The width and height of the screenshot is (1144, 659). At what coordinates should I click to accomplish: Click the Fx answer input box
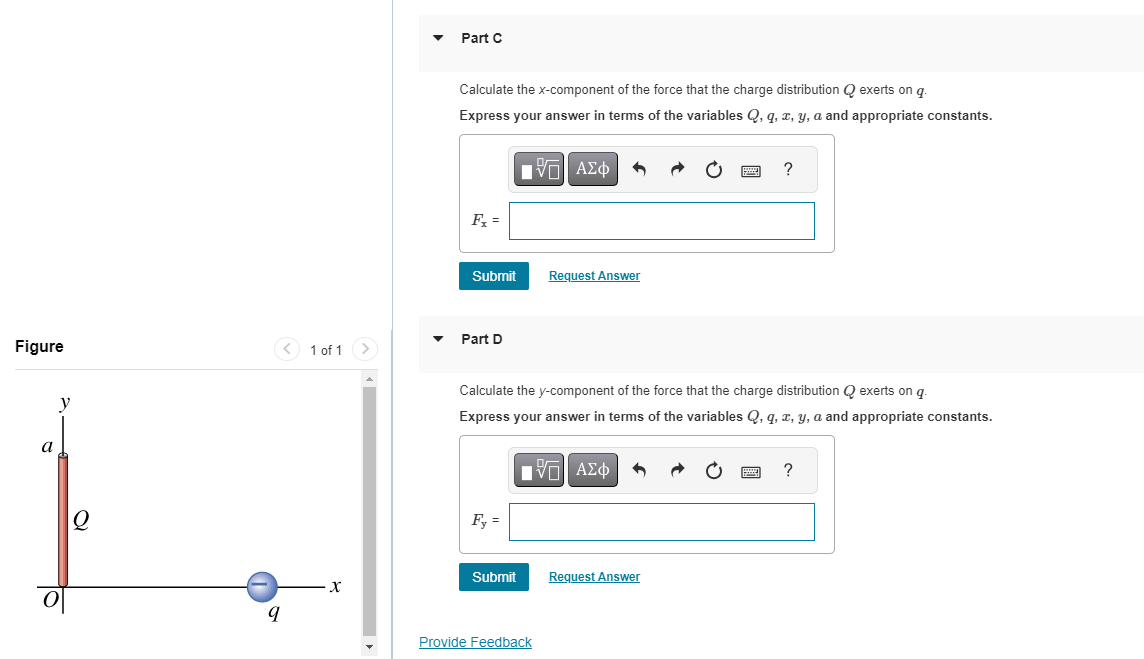pyautogui.click(x=661, y=220)
